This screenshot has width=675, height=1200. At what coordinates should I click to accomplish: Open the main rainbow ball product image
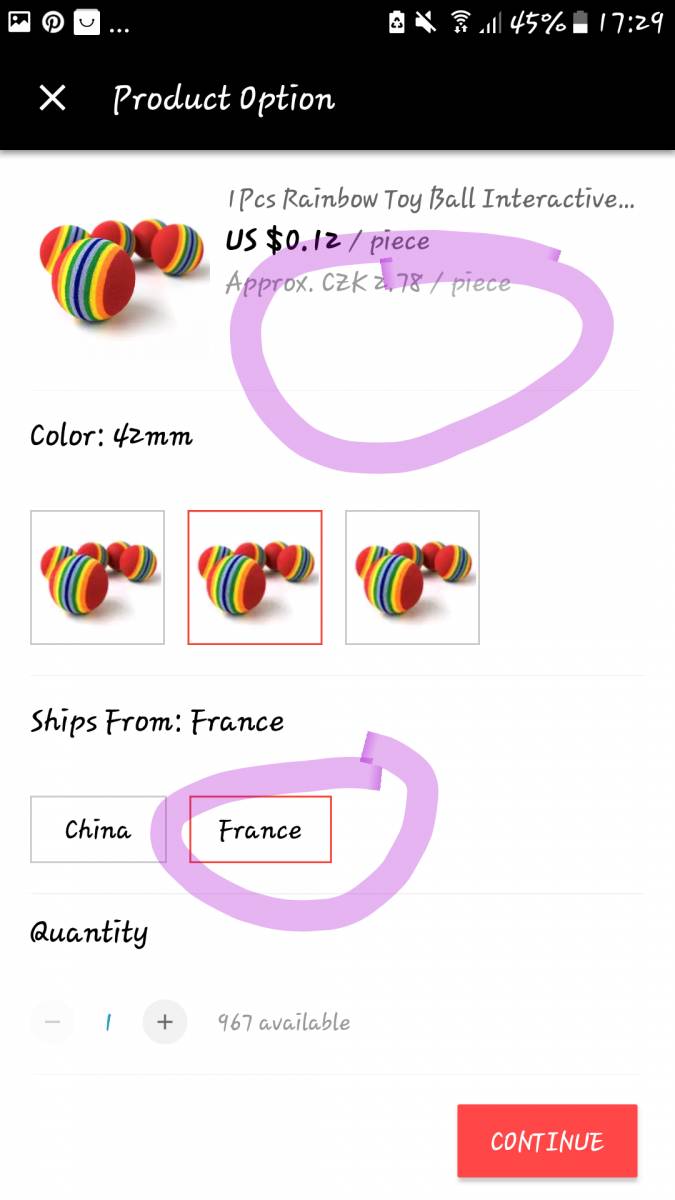(120, 270)
